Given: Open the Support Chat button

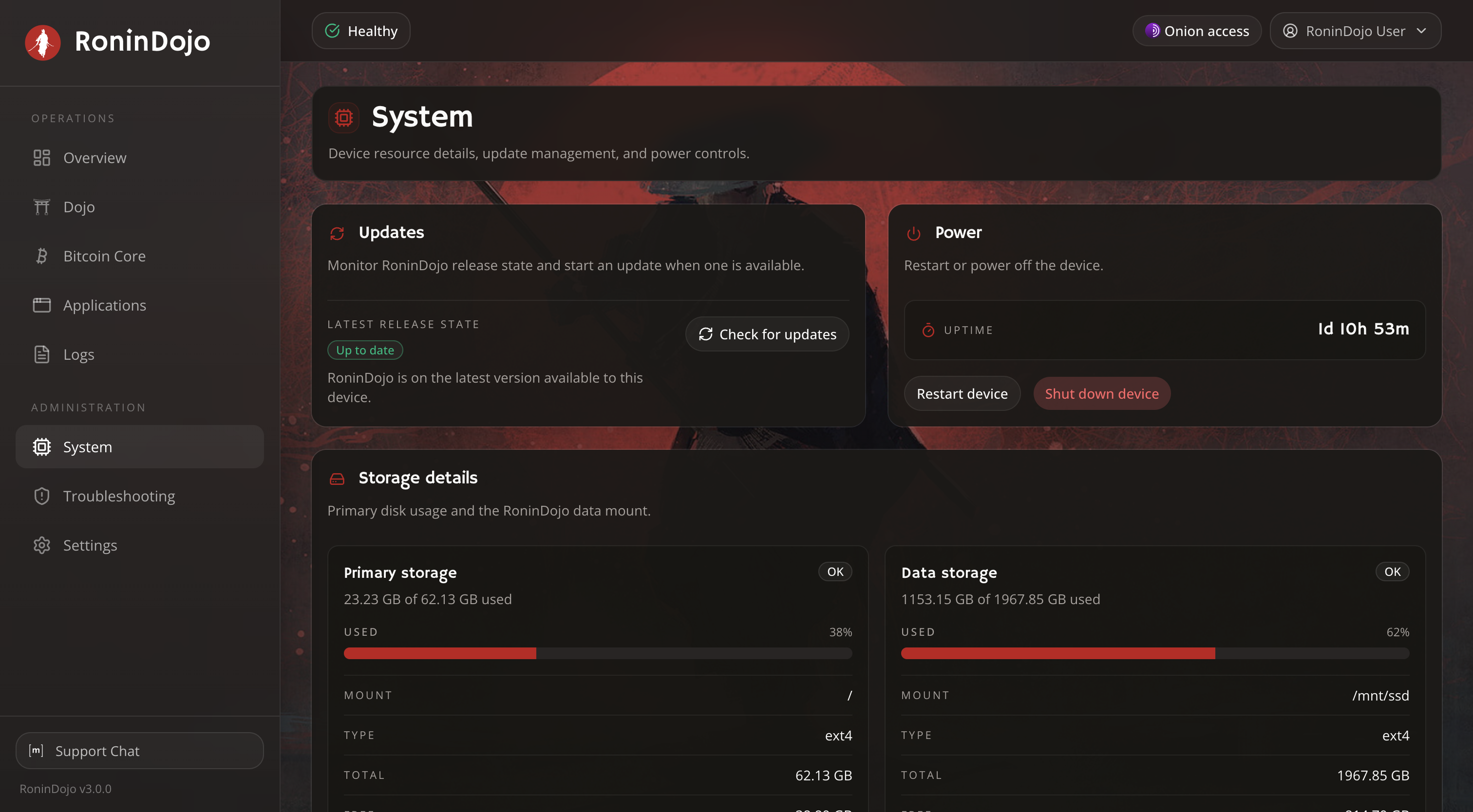Looking at the screenshot, I should (139, 751).
